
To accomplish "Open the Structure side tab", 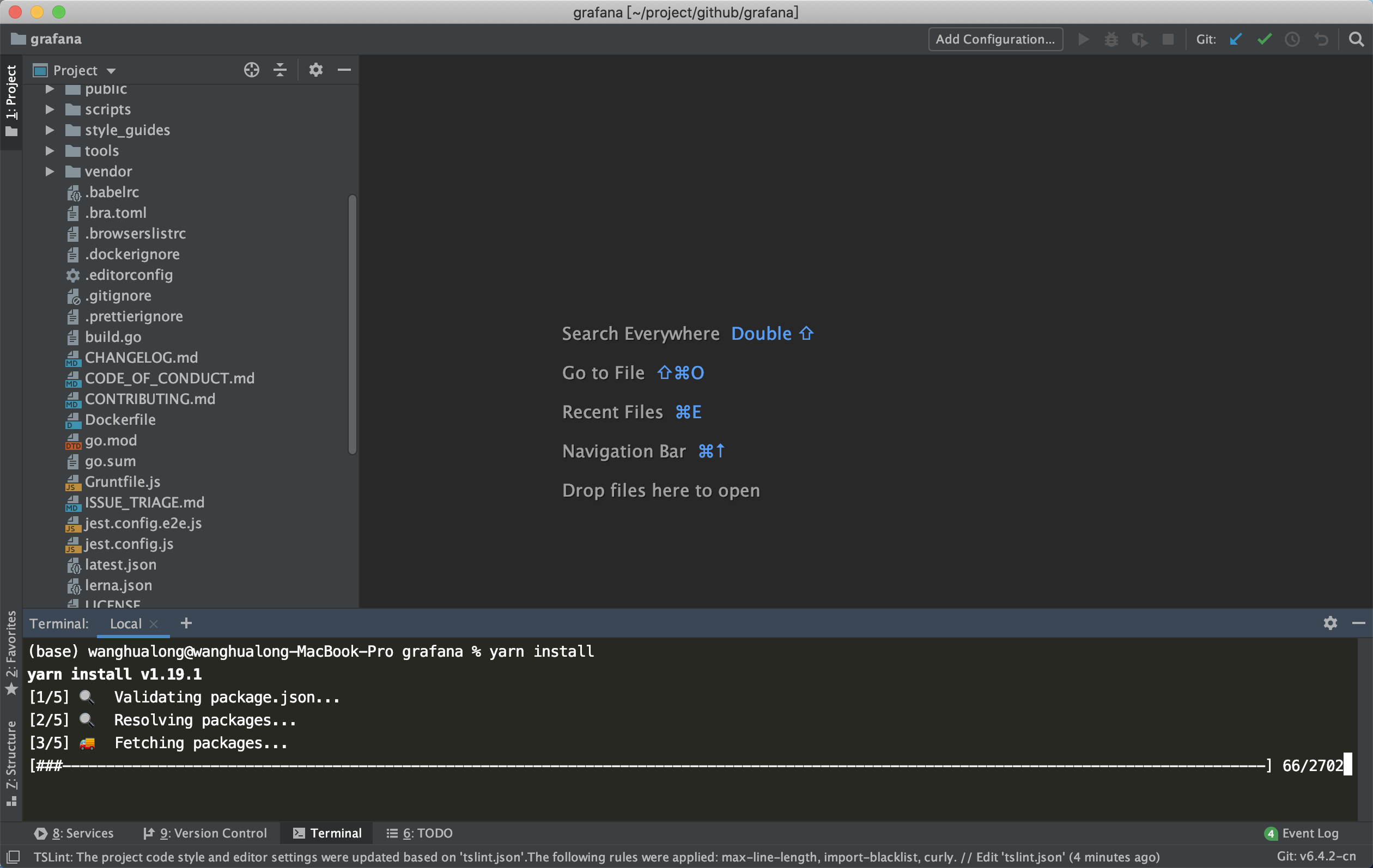I will [x=11, y=762].
